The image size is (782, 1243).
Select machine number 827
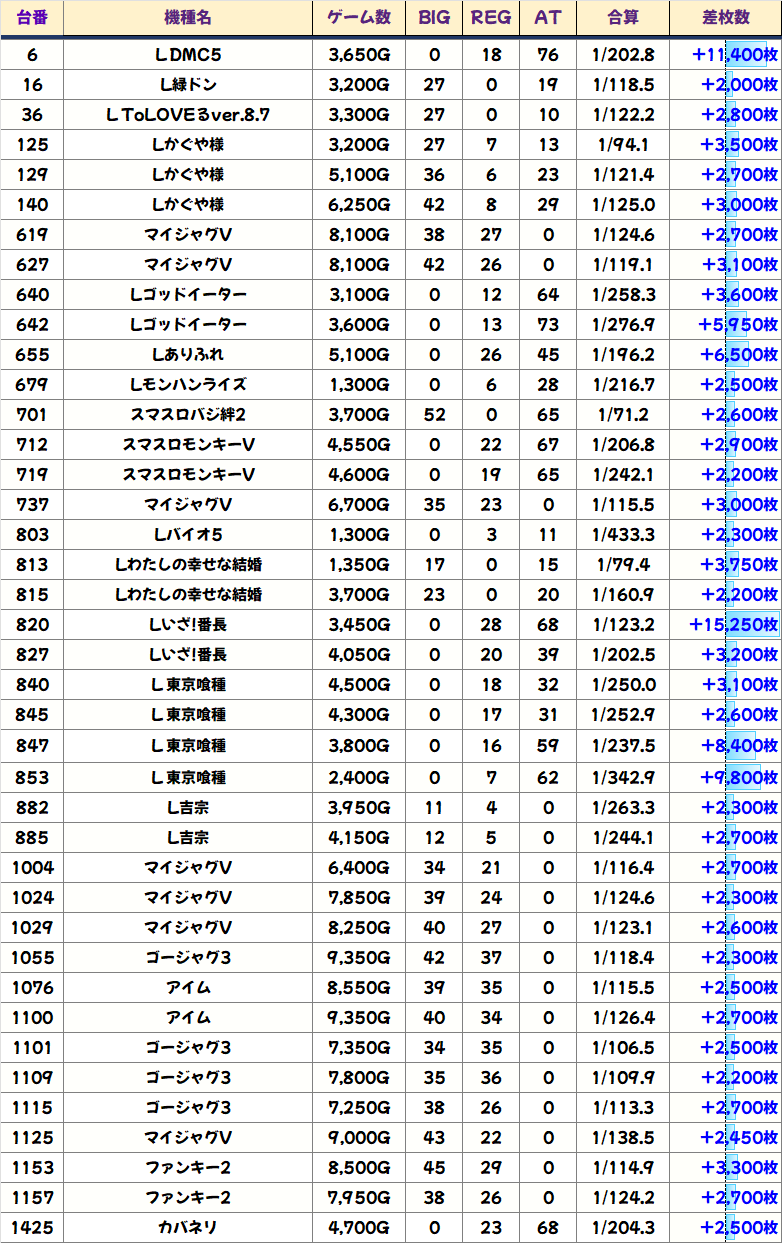[x=32, y=655]
